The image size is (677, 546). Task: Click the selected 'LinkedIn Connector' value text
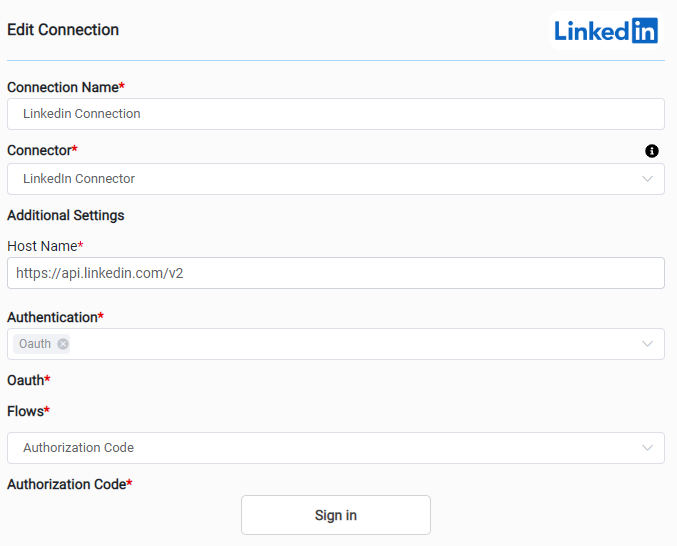pyautogui.click(x=79, y=179)
